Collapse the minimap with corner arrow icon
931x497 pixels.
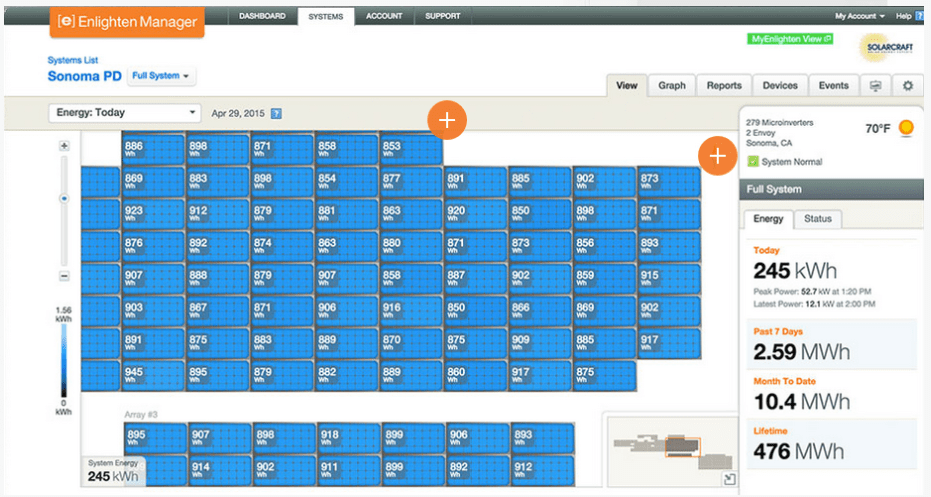click(729, 480)
